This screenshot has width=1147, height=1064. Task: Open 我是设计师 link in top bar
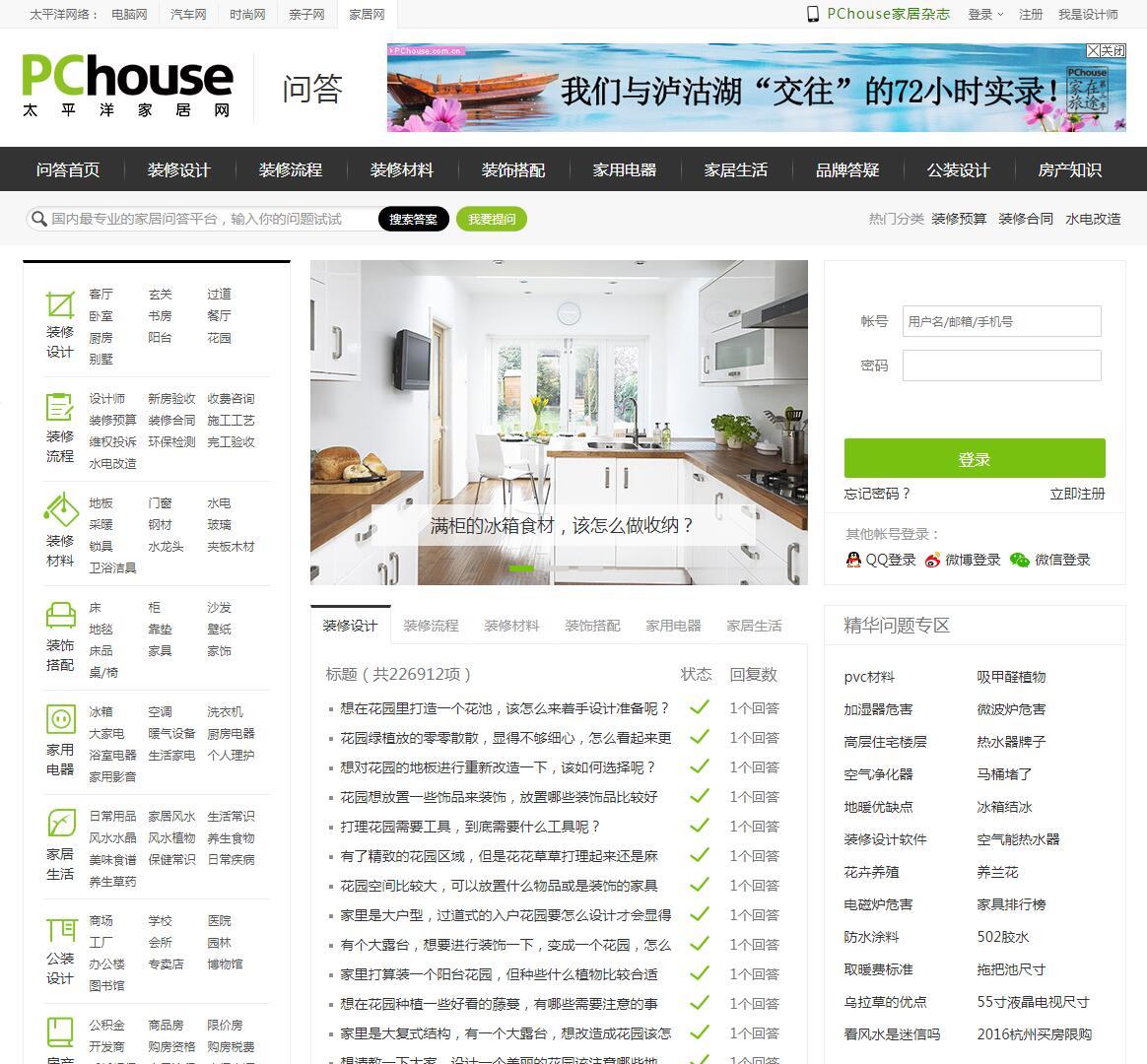click(1088, 14)
